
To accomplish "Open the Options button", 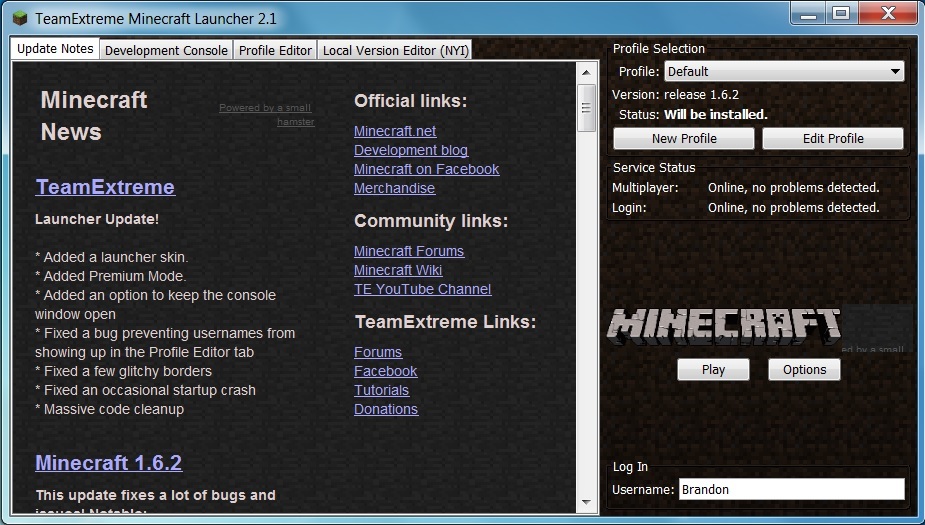I will point(804,370).
